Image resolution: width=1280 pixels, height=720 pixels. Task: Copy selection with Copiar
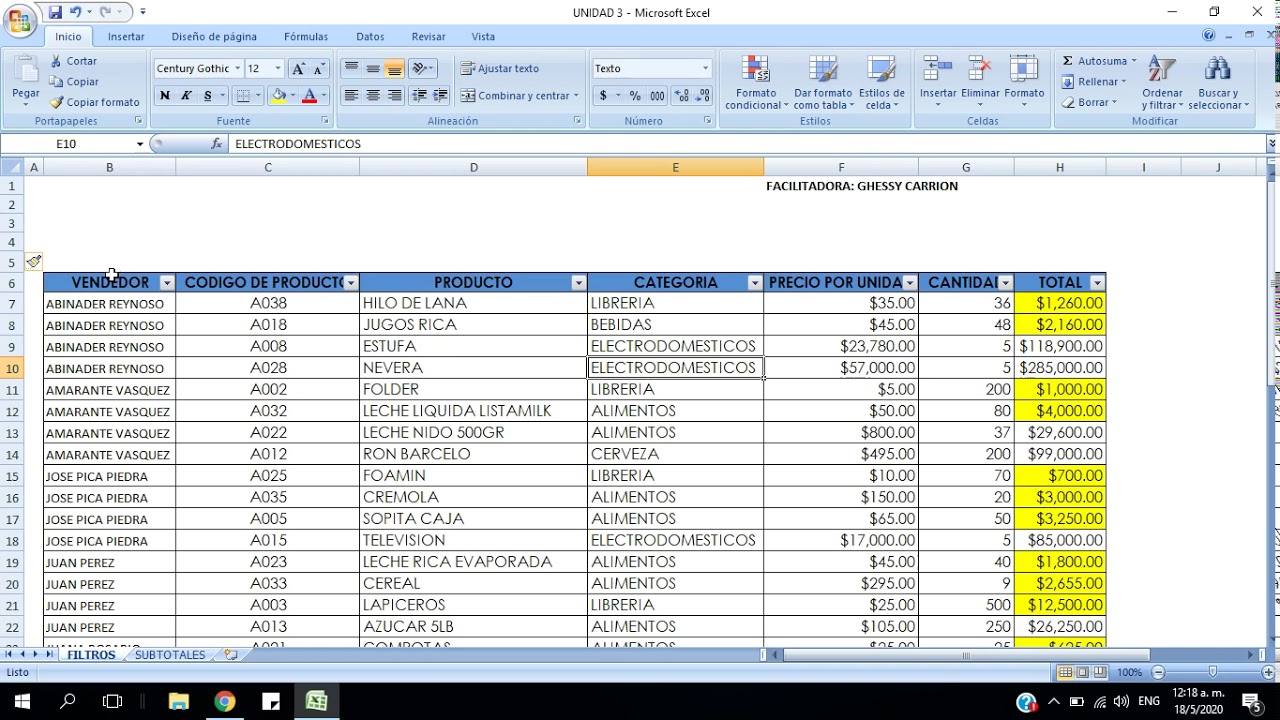click(74, 82)
